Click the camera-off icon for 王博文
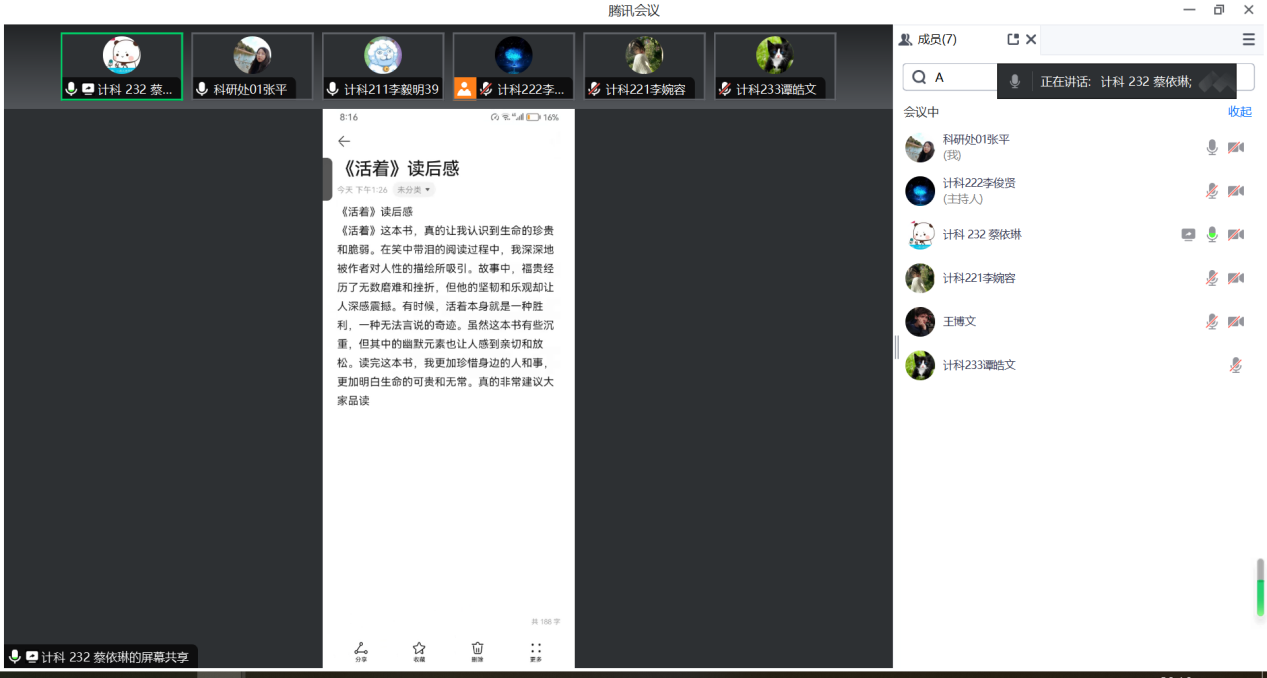1267x678 pixels. point(1236,322)
